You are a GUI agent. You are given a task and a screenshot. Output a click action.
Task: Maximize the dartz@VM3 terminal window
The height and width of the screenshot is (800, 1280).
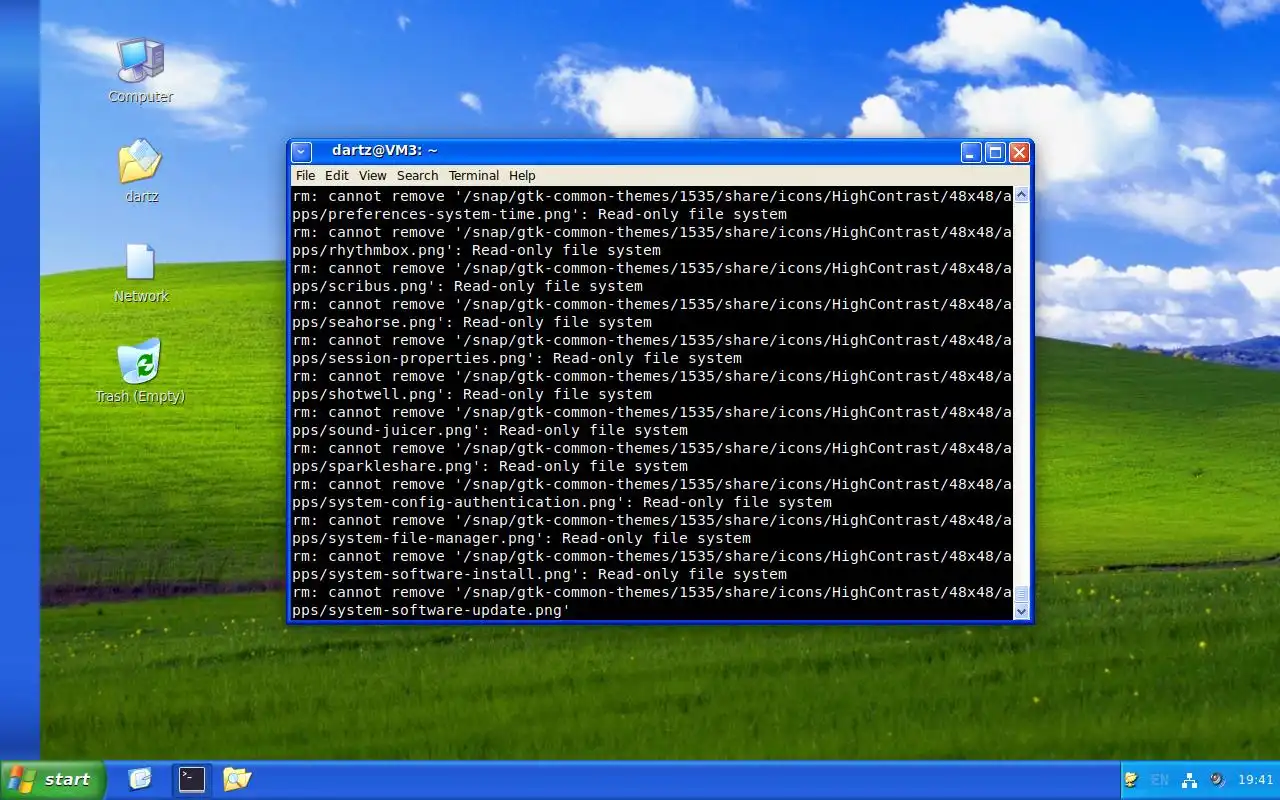995,152
